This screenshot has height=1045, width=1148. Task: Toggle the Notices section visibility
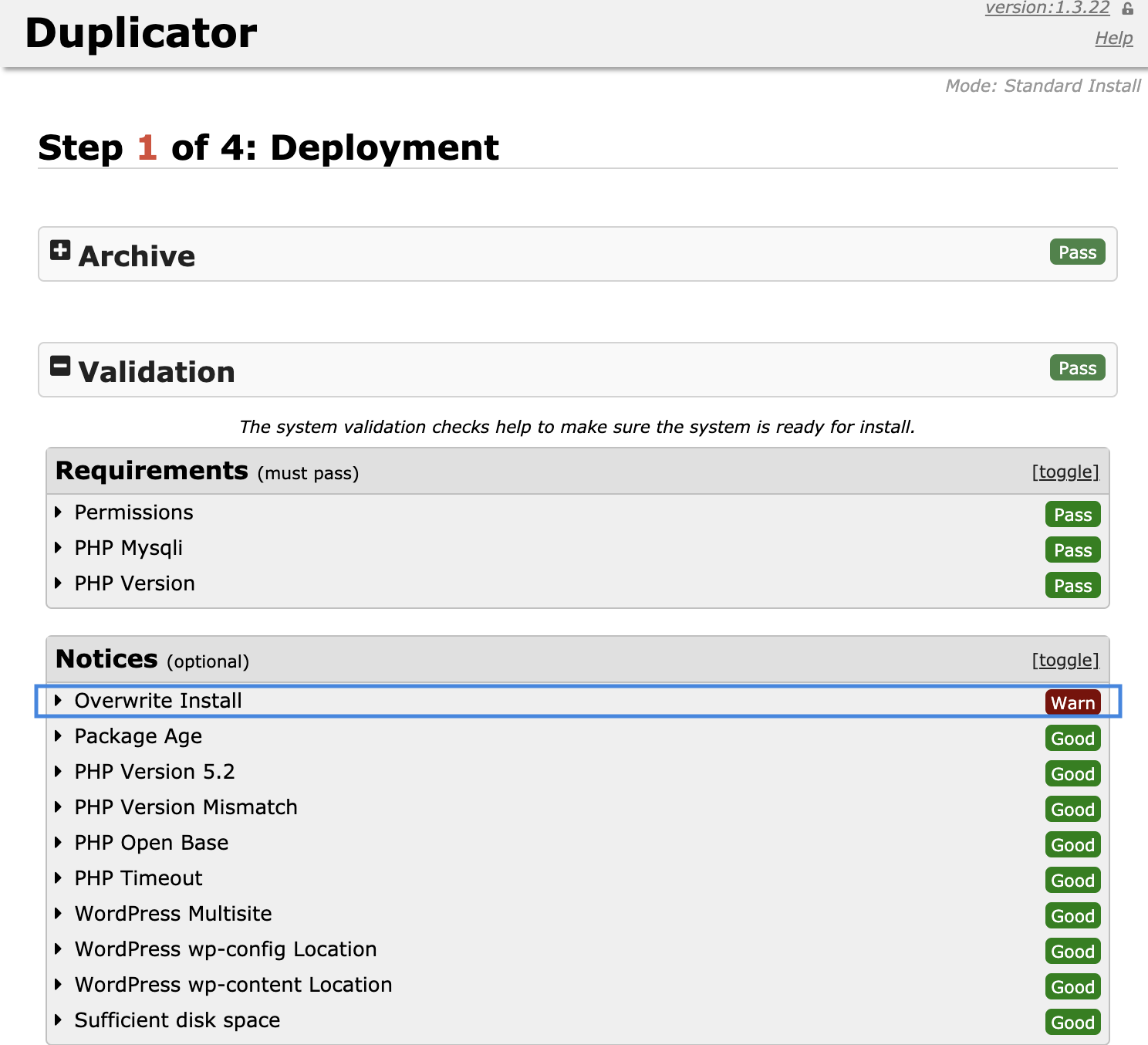click(x=1065, y=660)
